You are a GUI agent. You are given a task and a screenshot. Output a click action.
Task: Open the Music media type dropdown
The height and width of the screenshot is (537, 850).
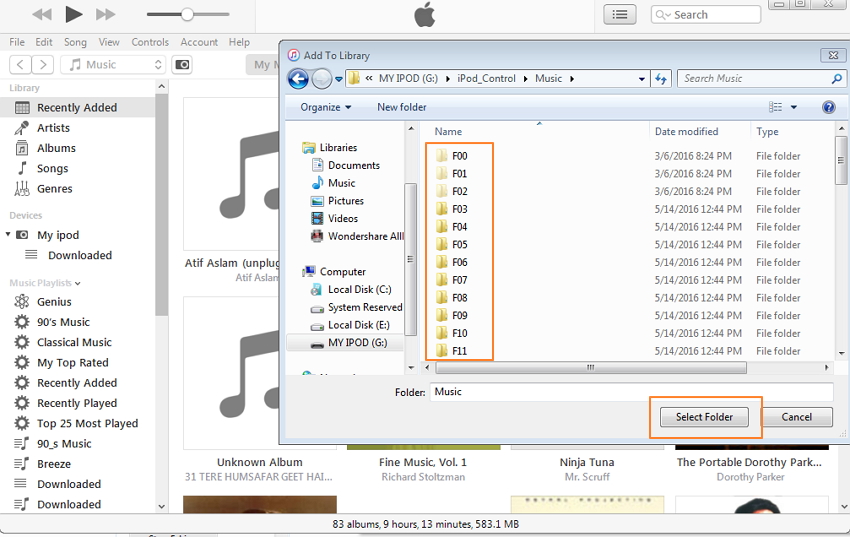click(113, 64)
